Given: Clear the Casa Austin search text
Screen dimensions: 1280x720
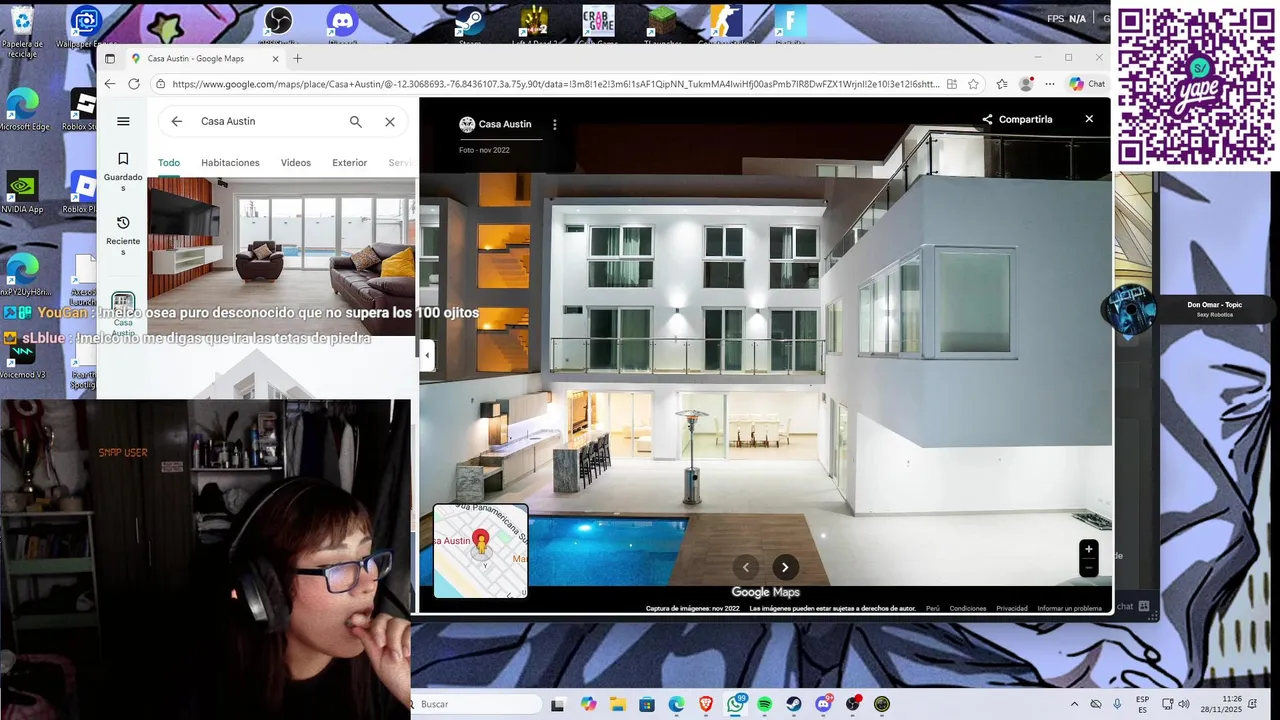Looking at the screenshot, I should [390, 121].
